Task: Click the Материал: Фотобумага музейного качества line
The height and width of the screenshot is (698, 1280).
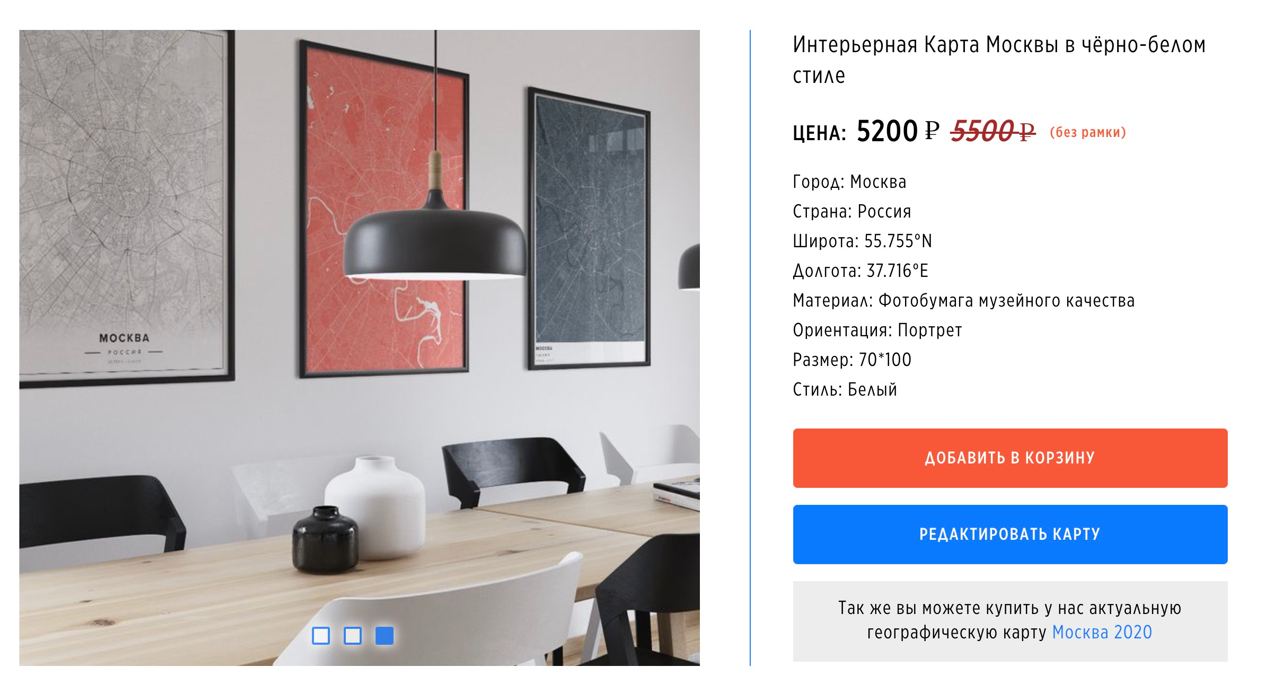Action: point(964,300)
